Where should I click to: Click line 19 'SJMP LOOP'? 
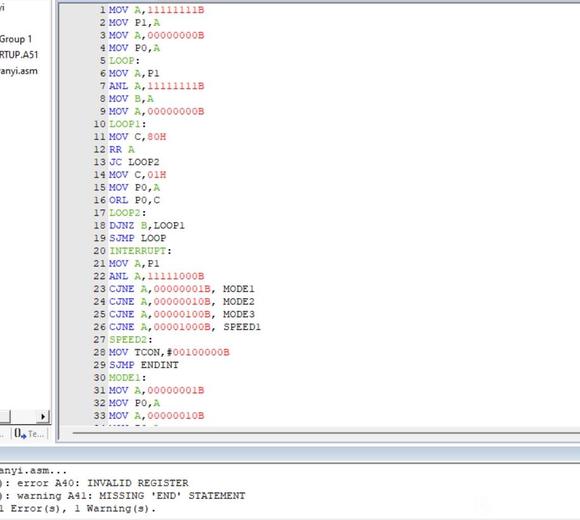pyautogui.click(x=138, y=238)
